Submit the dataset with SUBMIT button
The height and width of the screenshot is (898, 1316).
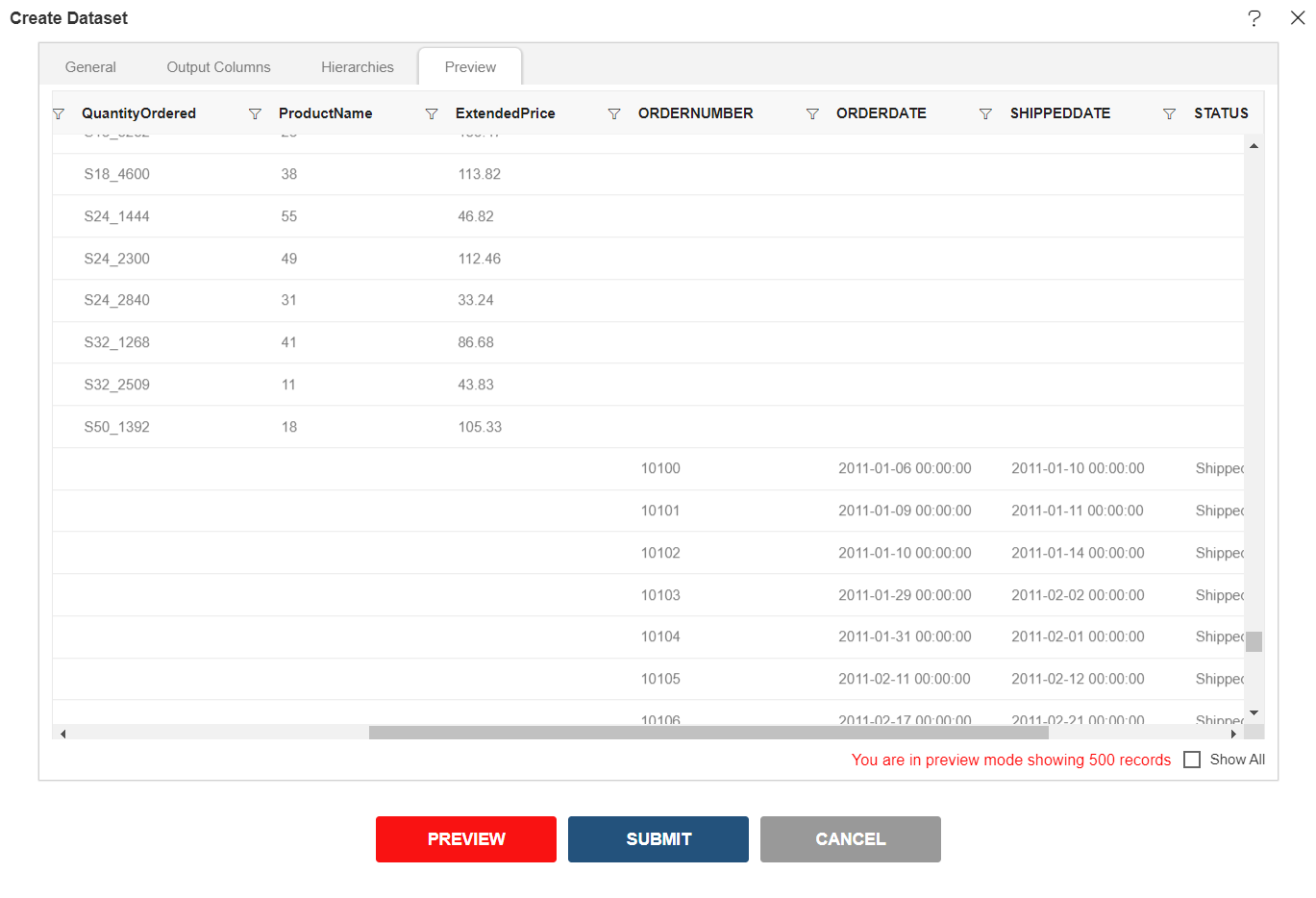tap(658, 839)
